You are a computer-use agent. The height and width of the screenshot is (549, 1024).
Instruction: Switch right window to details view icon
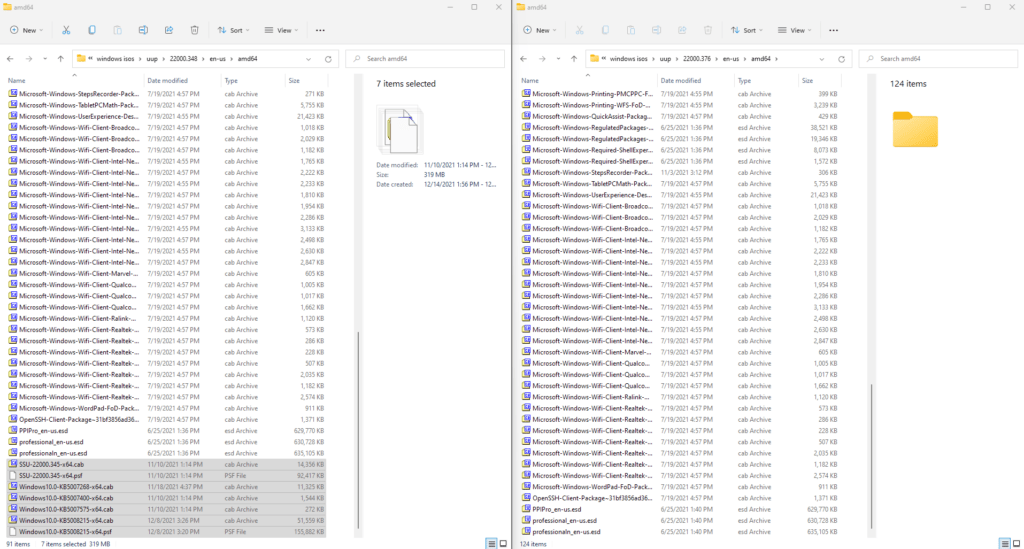click(x=1004, y=544)
